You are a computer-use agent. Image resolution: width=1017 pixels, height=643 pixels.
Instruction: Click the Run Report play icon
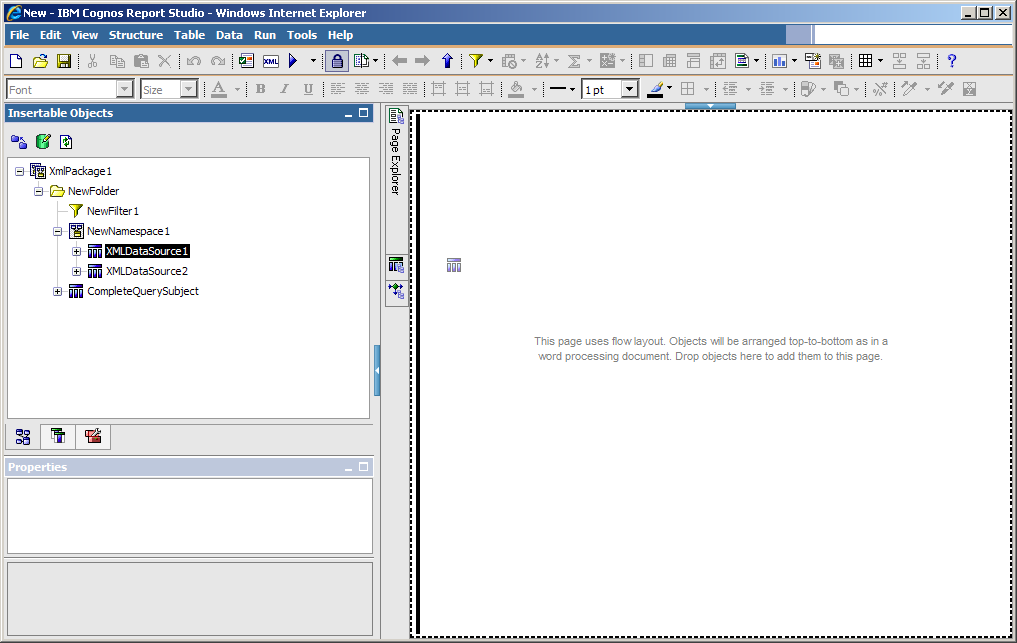pos(293,61)
